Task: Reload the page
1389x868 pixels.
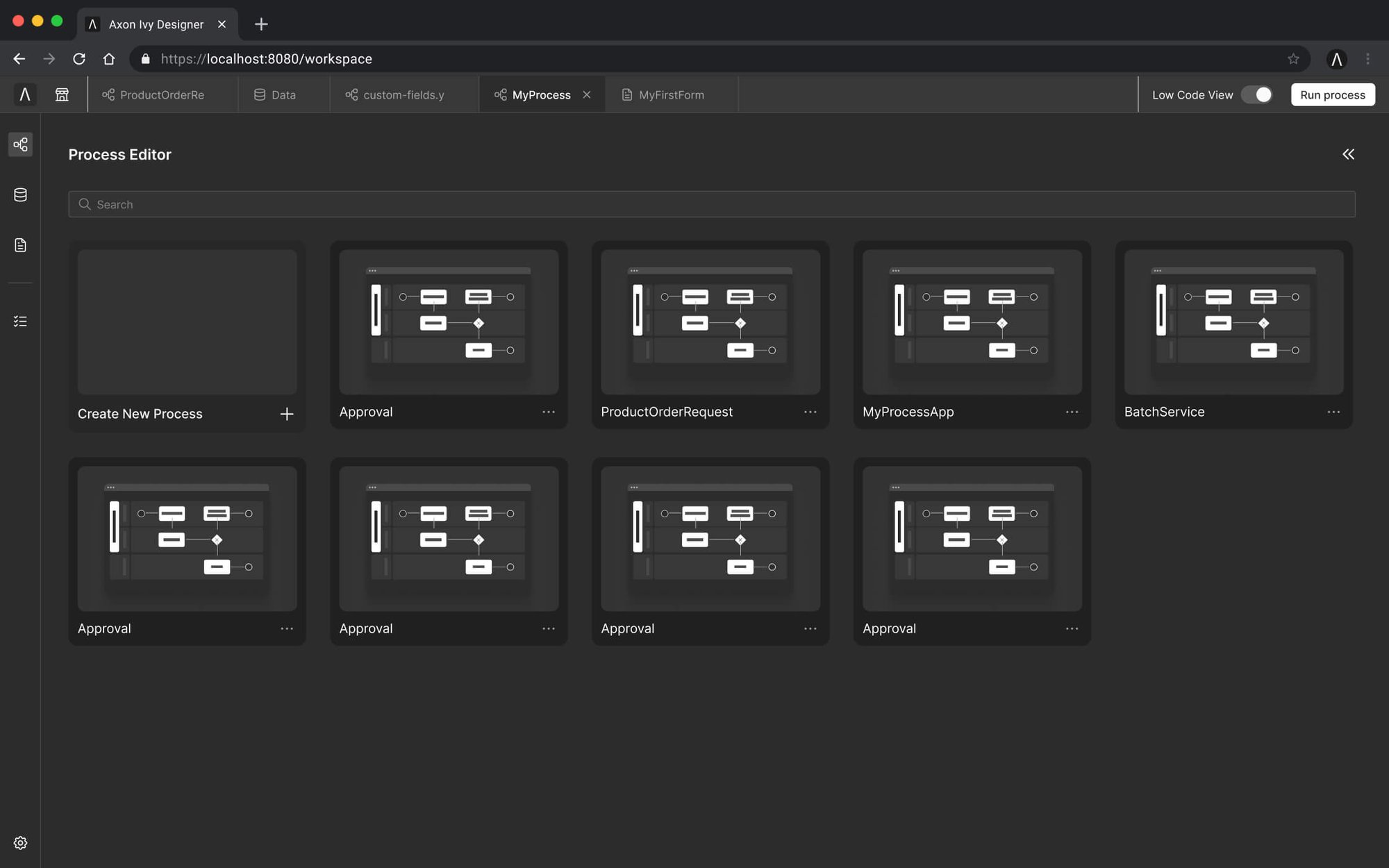Action: (x=79, y=59)
